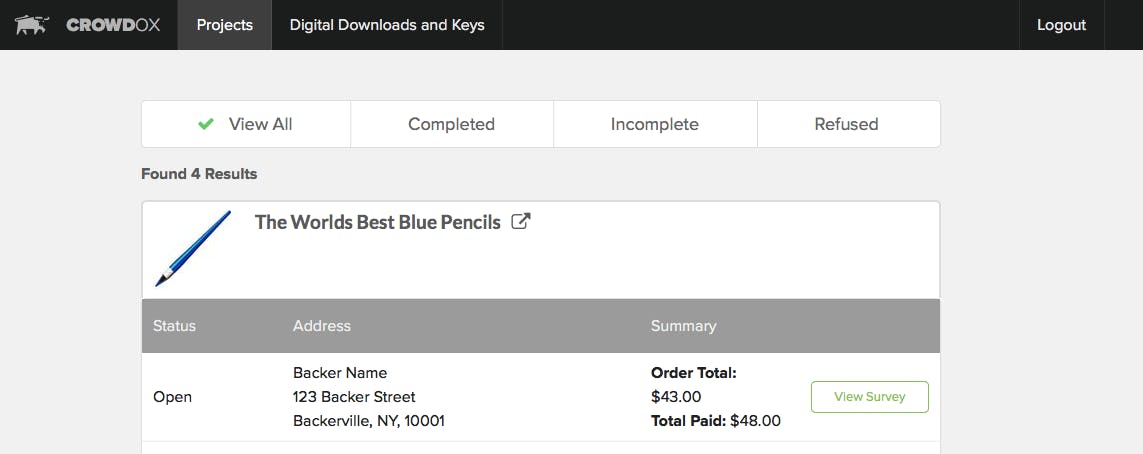Click the Found 4 Results label
Viewport: 1143px width, 454px height.
pyautogui.click(x=199, y=174)
